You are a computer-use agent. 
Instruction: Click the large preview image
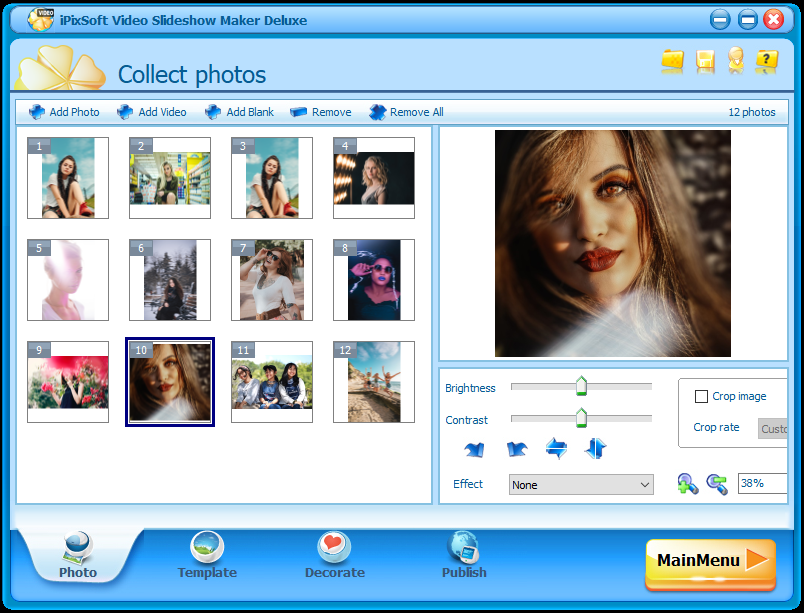(613, 243)
